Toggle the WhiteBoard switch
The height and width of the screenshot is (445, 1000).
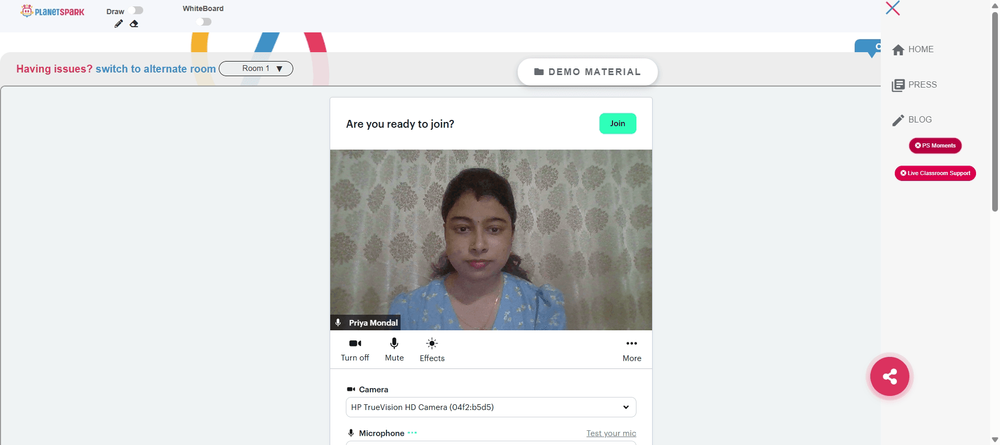(203, 22)
